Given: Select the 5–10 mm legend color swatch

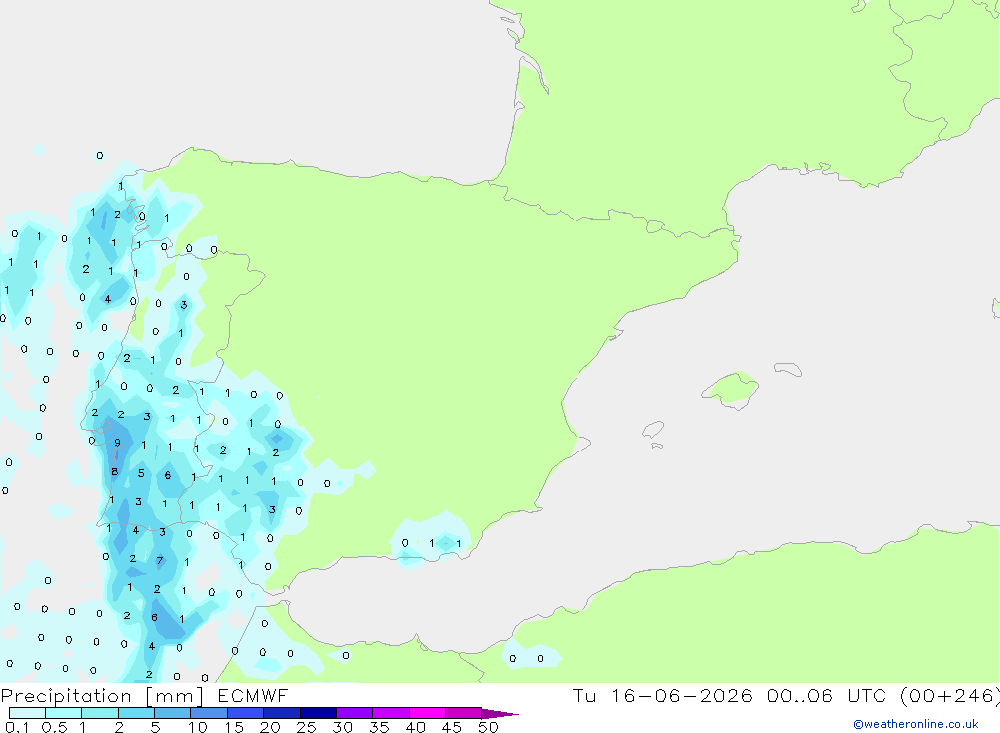Looking at the screenshot, I should (x=173, y=713).
